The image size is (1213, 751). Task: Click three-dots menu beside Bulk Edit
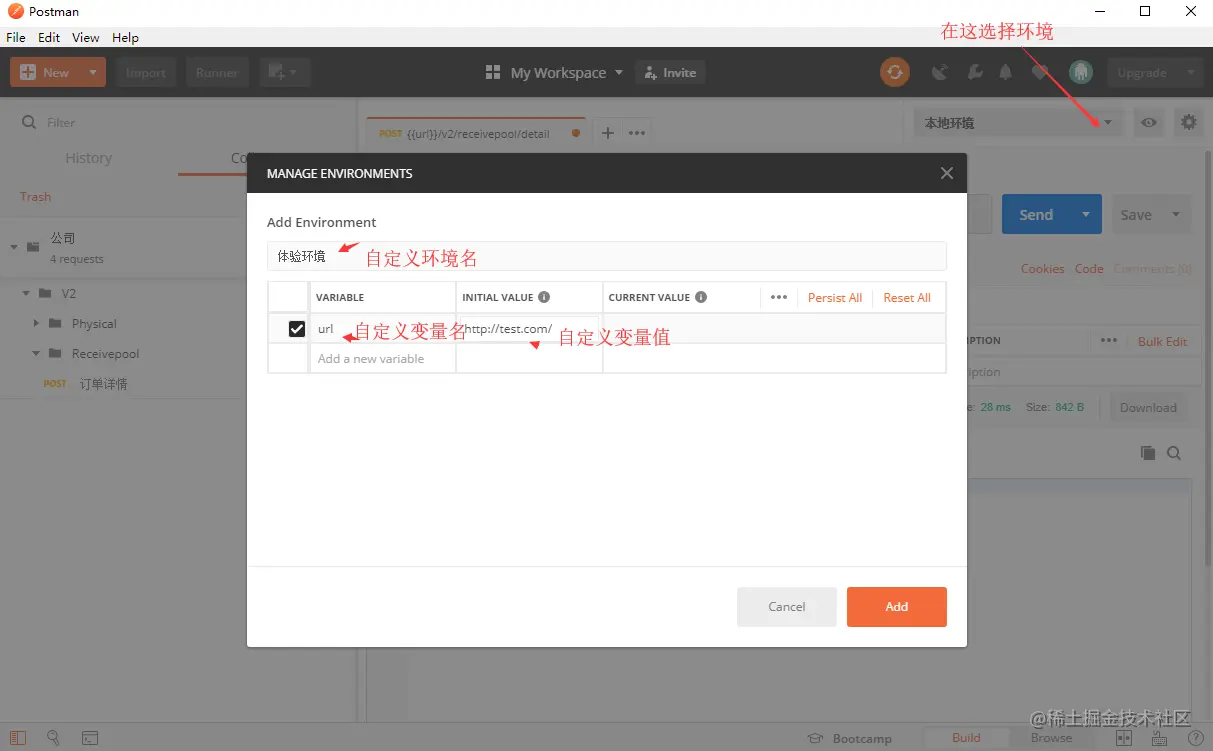click(1109, 341)
